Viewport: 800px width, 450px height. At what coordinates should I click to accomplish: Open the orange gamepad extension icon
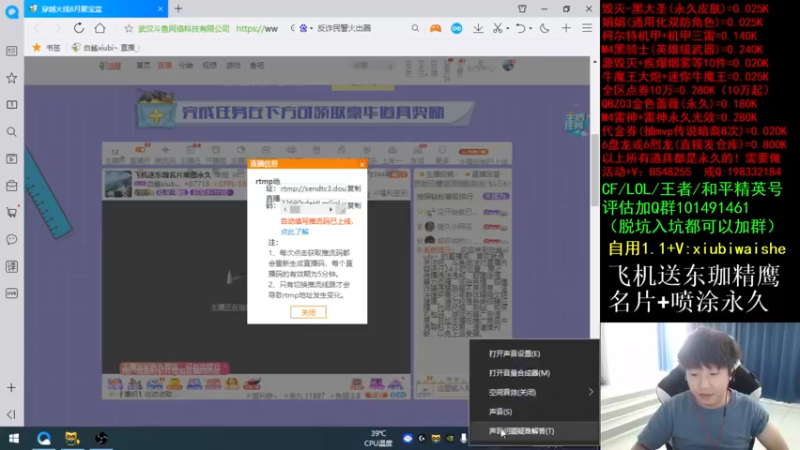point(435,29)
